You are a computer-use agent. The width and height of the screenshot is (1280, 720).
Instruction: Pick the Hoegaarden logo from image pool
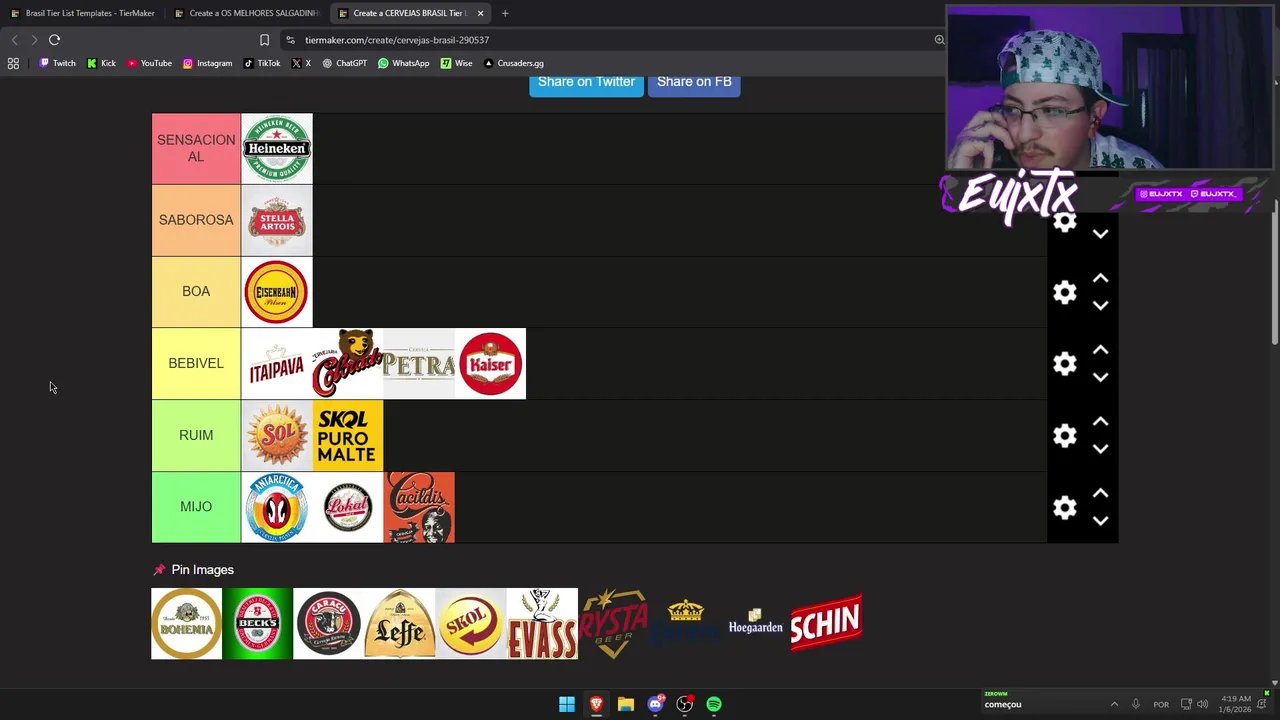[x=756, y=624]
